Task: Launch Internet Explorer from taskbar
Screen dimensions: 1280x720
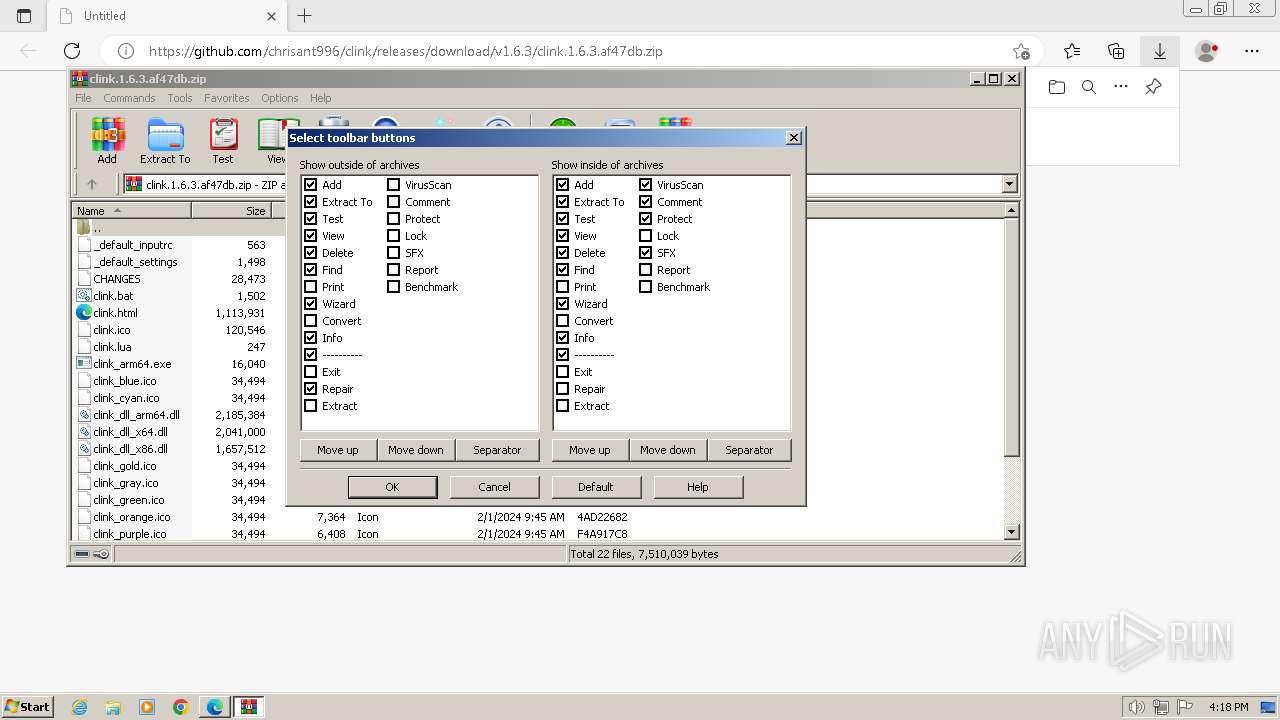Action: pos(80,707)
